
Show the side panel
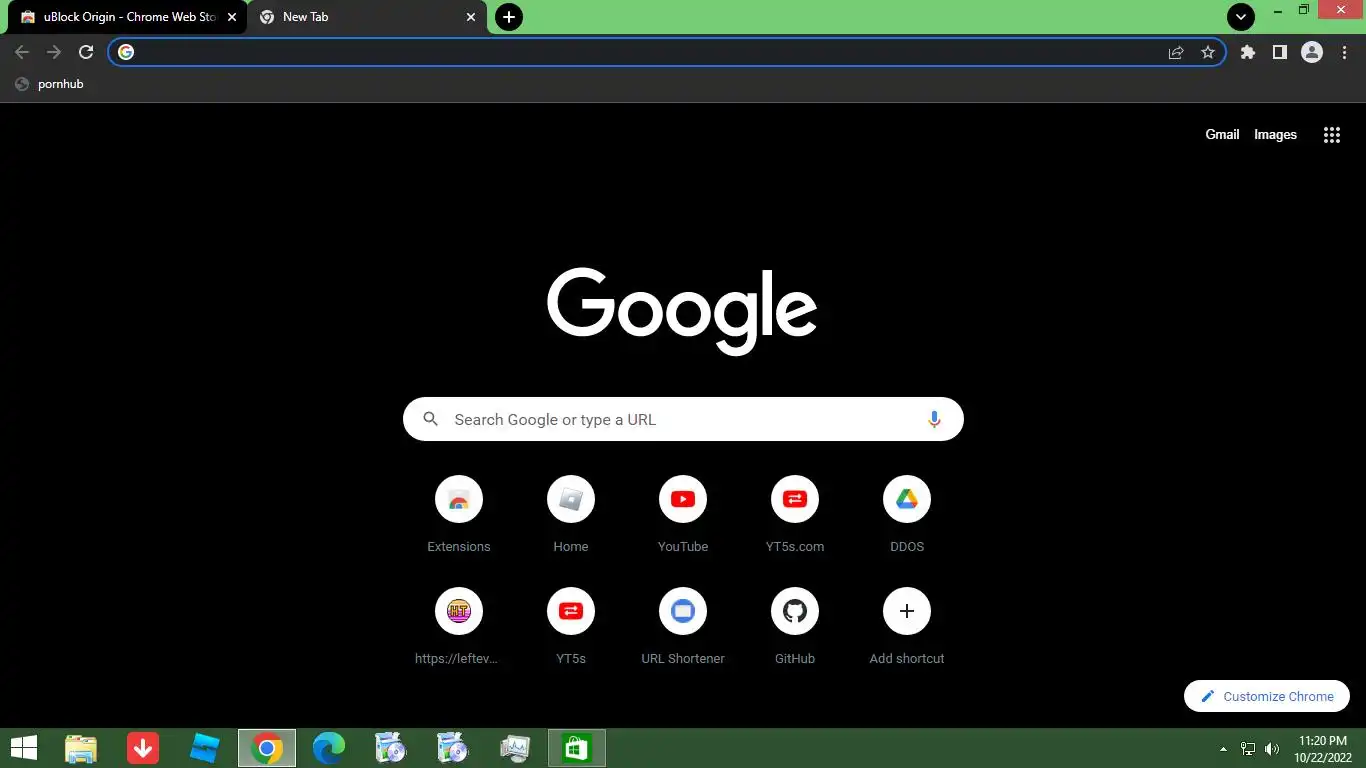[x=1279, y=52]
